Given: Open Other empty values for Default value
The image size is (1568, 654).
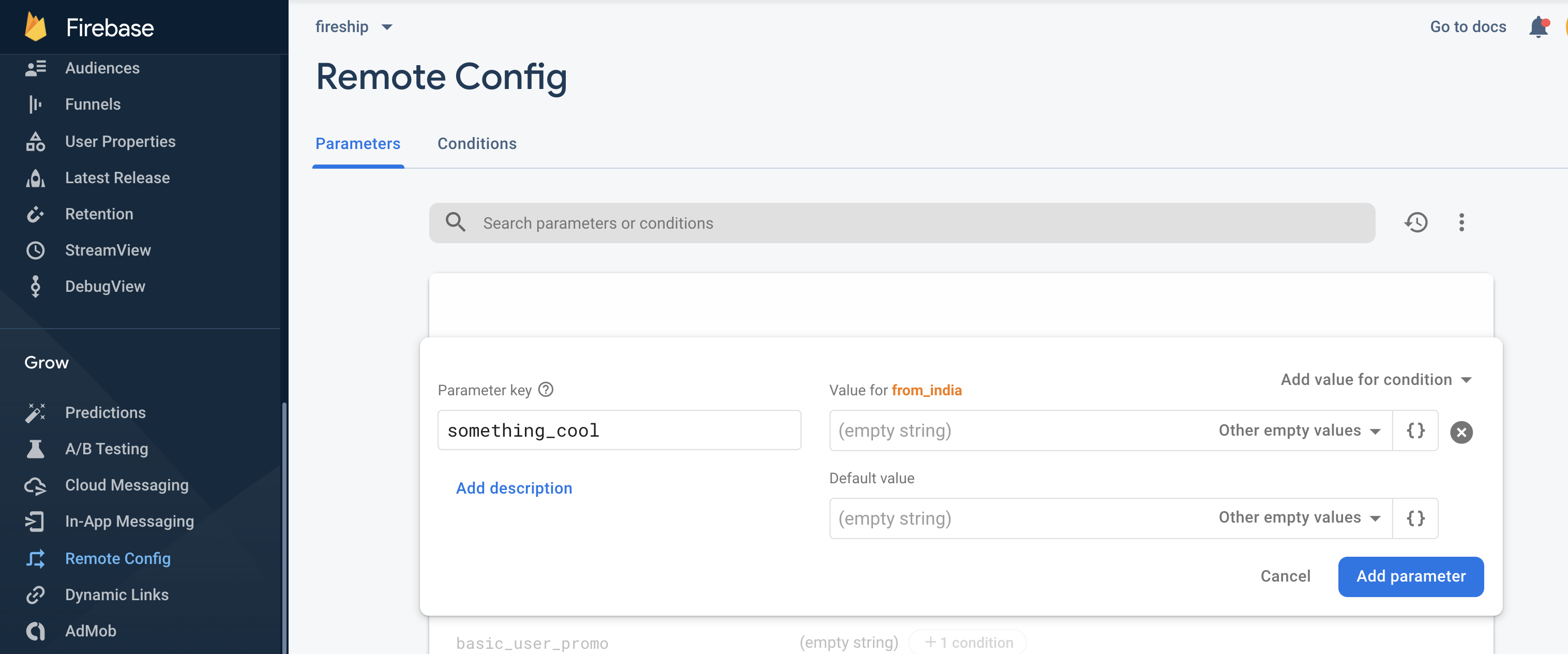Looking at the screenshot, I should (1300, 517).
